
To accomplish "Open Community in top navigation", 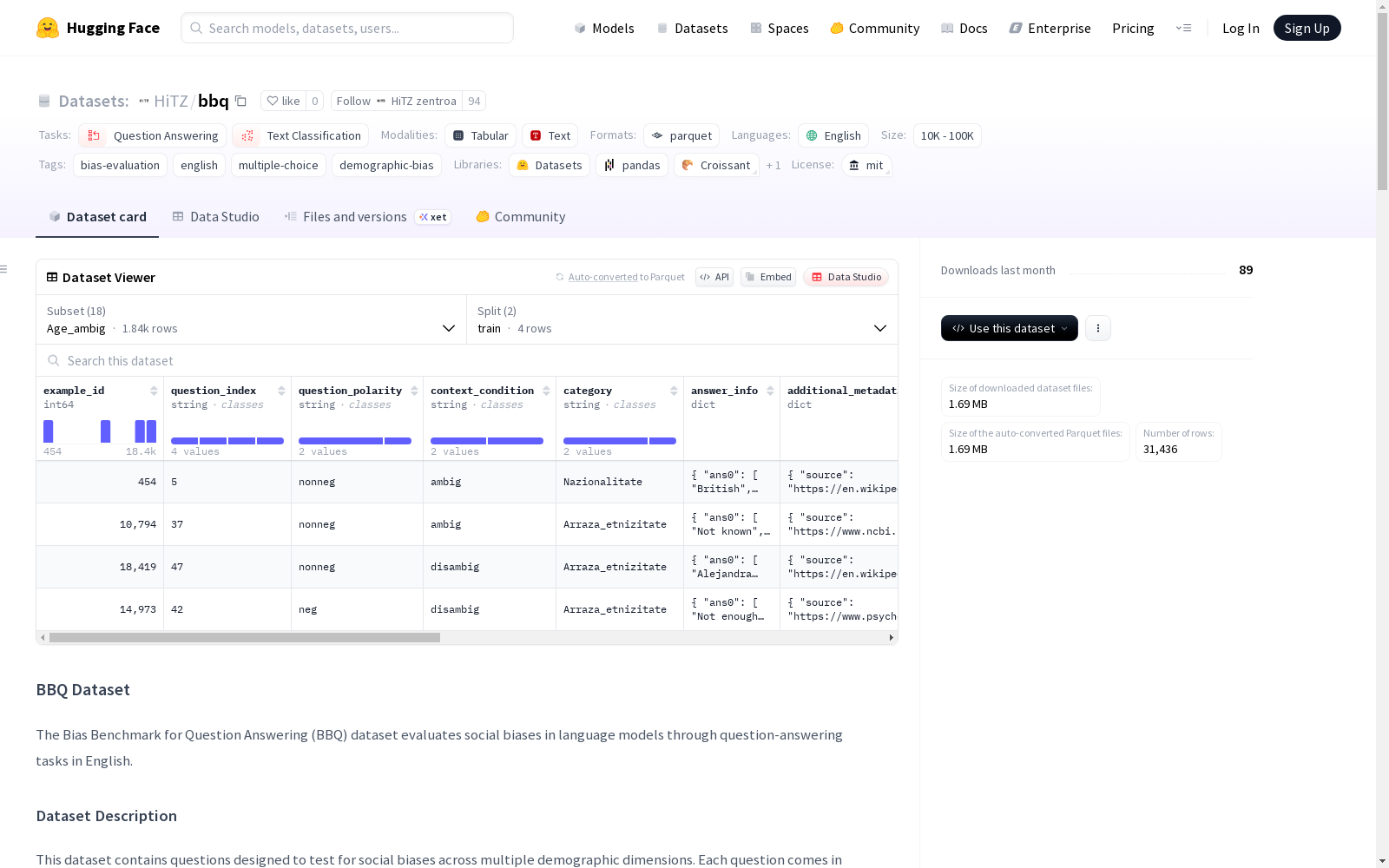I will pos(875,28).
